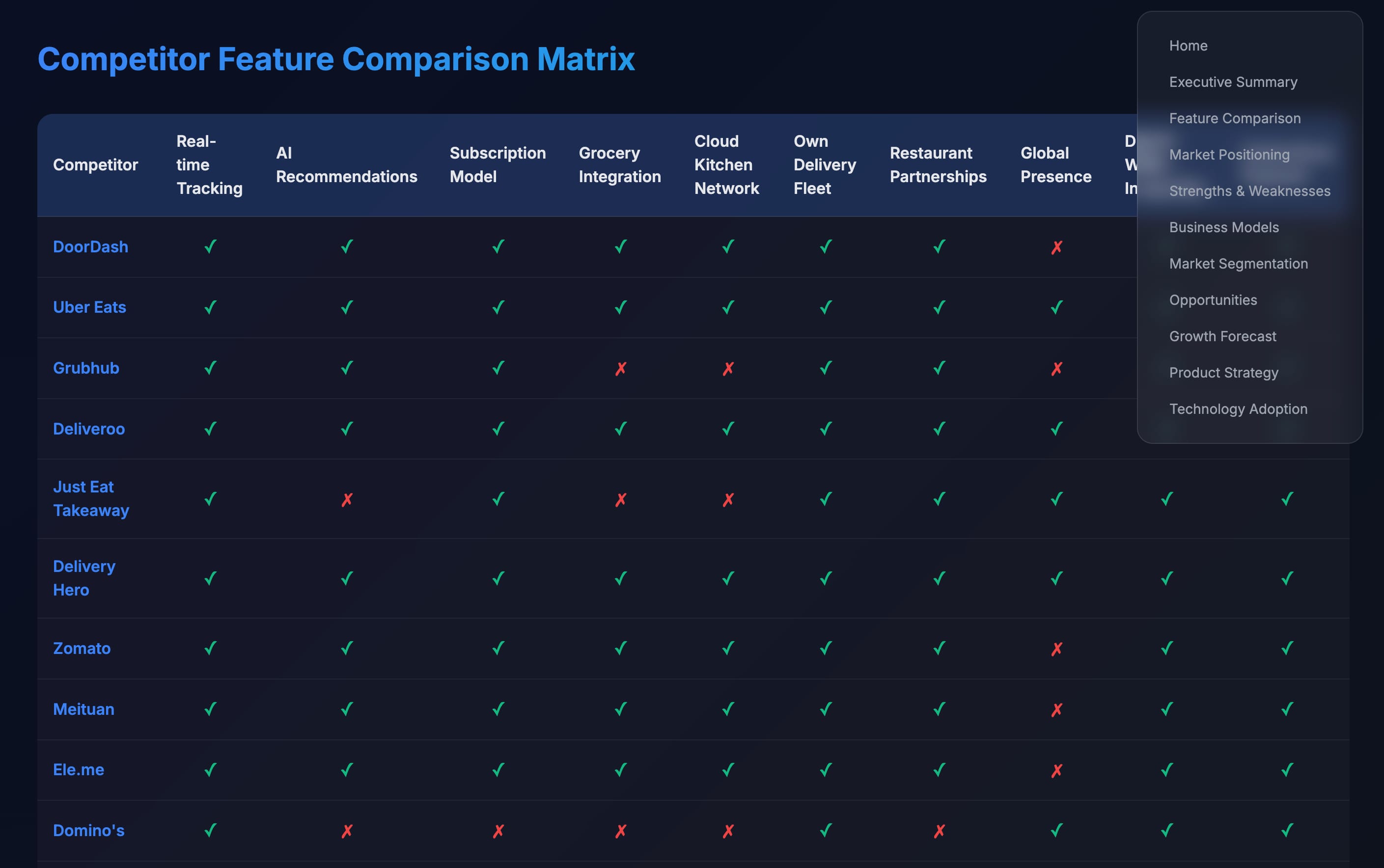This screenshot has width=1384, height=868.
Task: Click Ele.me Restaurant Partnerships checkmark
Action: pos(939,770)
